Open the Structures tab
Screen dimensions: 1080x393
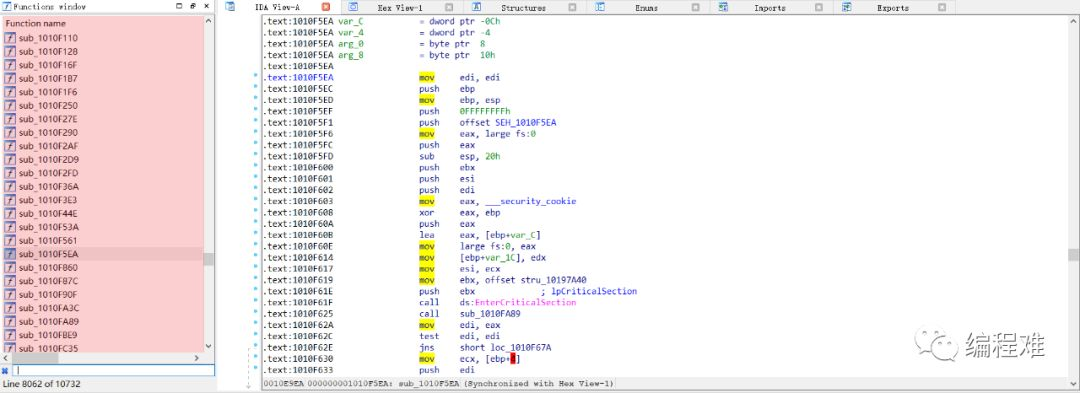pos(523,8)
